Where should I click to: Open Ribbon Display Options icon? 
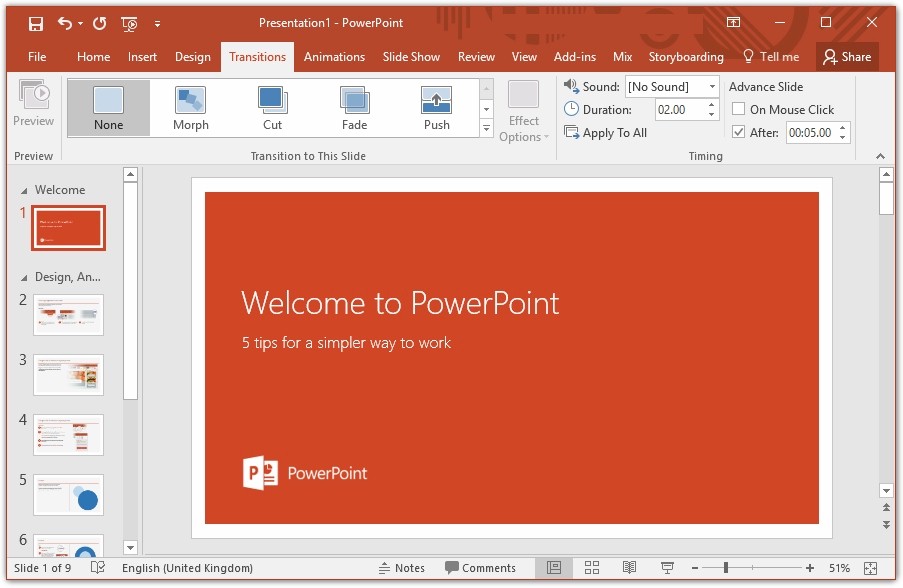[733, 22]
